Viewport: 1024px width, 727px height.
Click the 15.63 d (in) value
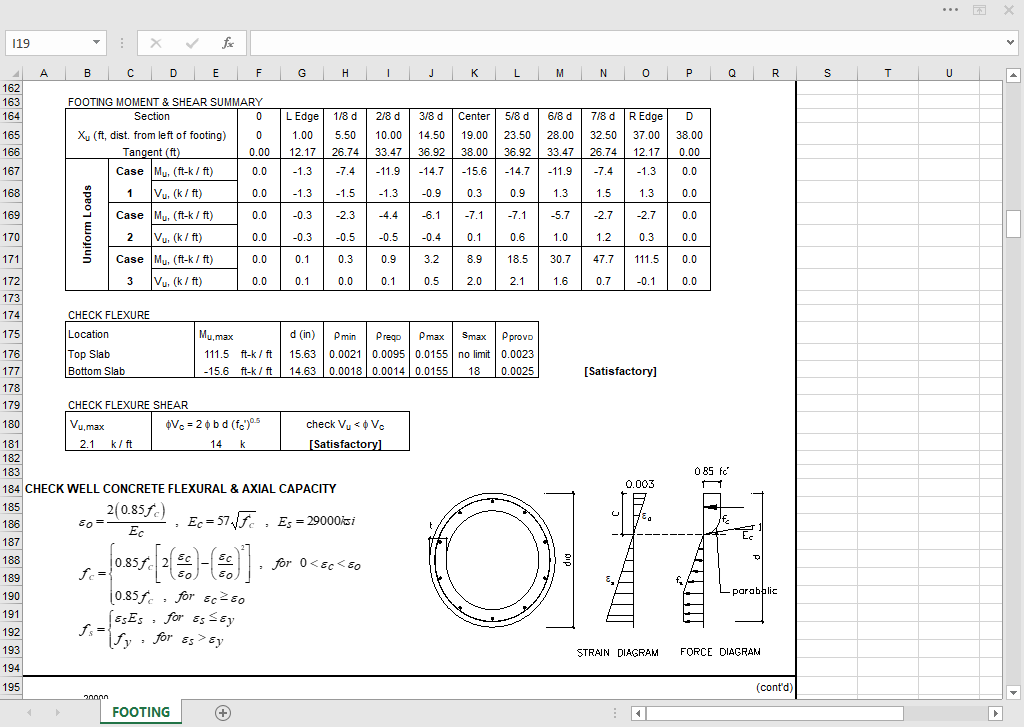coord(302,354)
